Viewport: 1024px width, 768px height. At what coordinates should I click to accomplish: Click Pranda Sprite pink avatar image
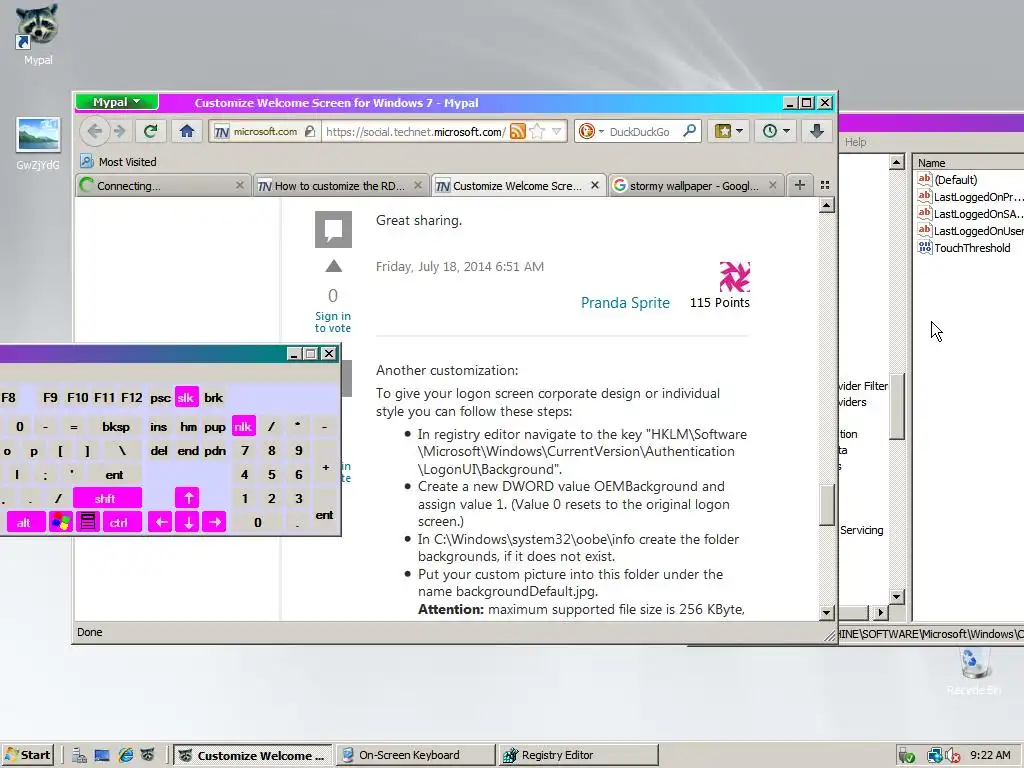(734, 276)
